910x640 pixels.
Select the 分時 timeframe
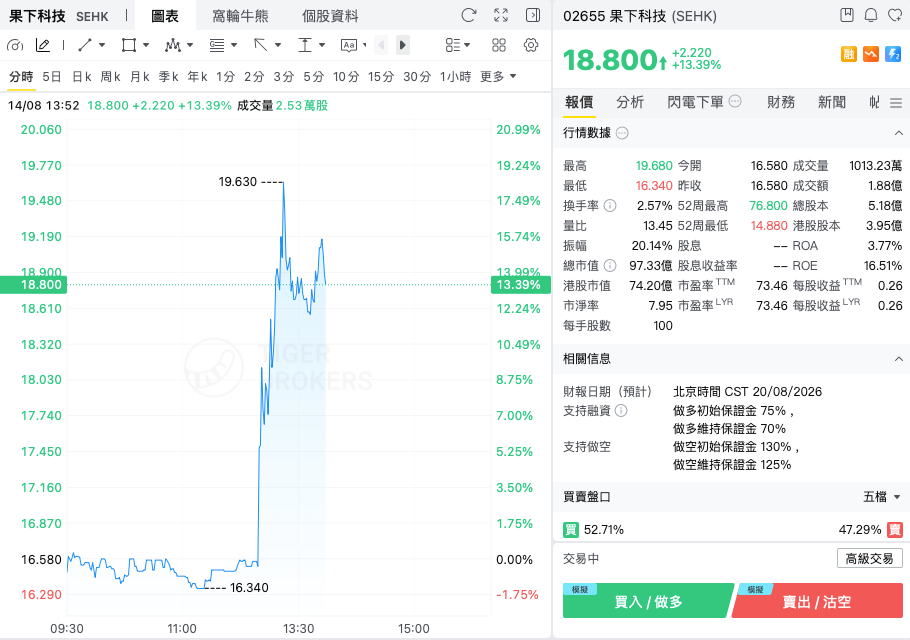(21, 77)
